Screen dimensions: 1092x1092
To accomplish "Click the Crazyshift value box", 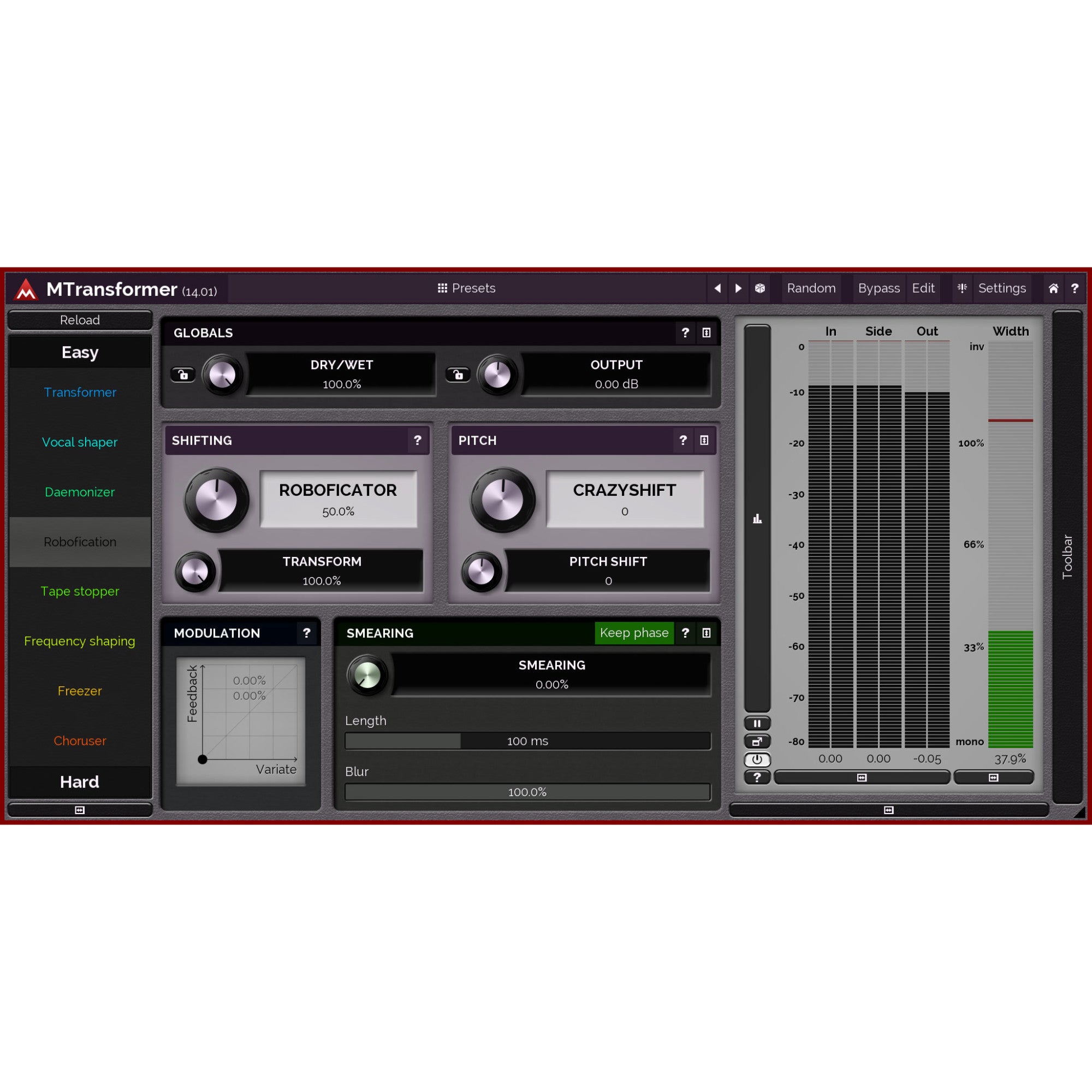I will point(625,500).
